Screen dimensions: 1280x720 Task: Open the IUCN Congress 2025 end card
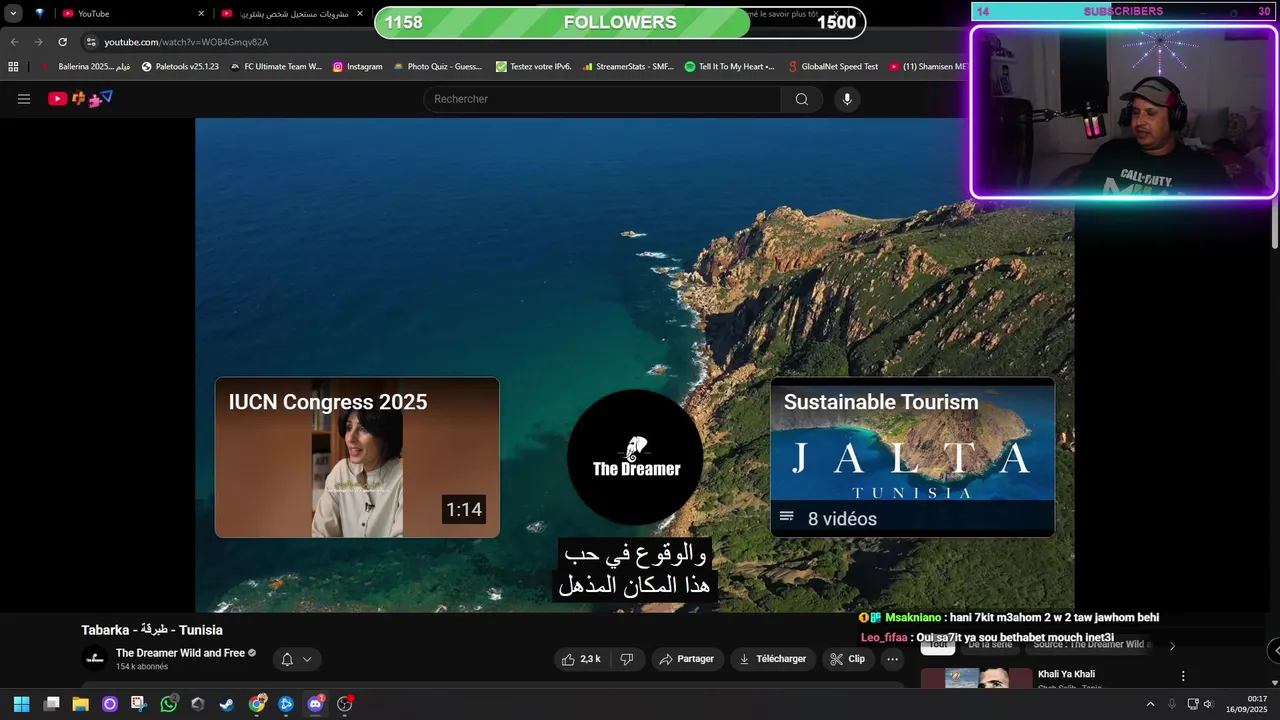pos(357,457)
